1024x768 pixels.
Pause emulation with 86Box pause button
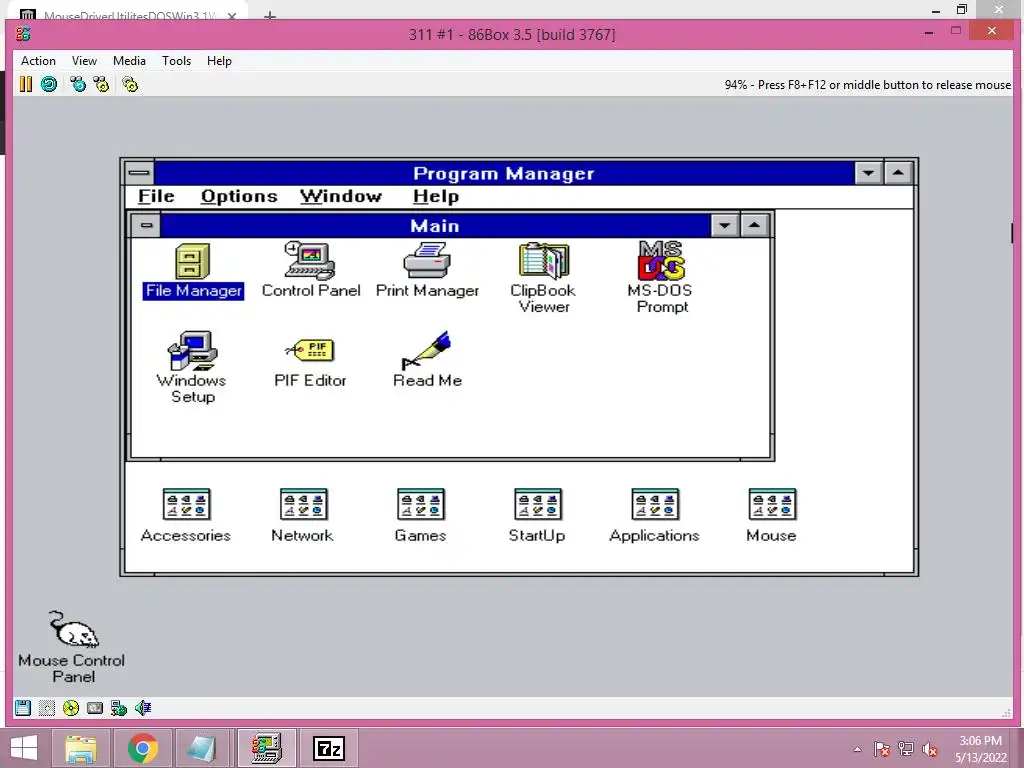pos(25,84)
